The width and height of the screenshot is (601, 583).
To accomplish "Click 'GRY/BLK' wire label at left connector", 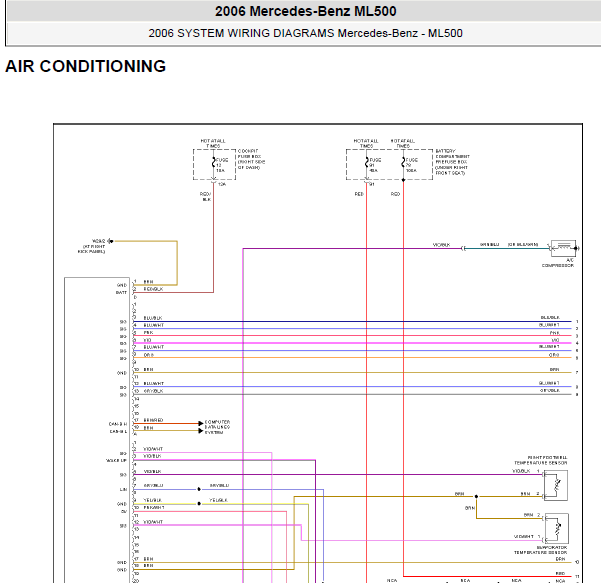I will (153, 391).
